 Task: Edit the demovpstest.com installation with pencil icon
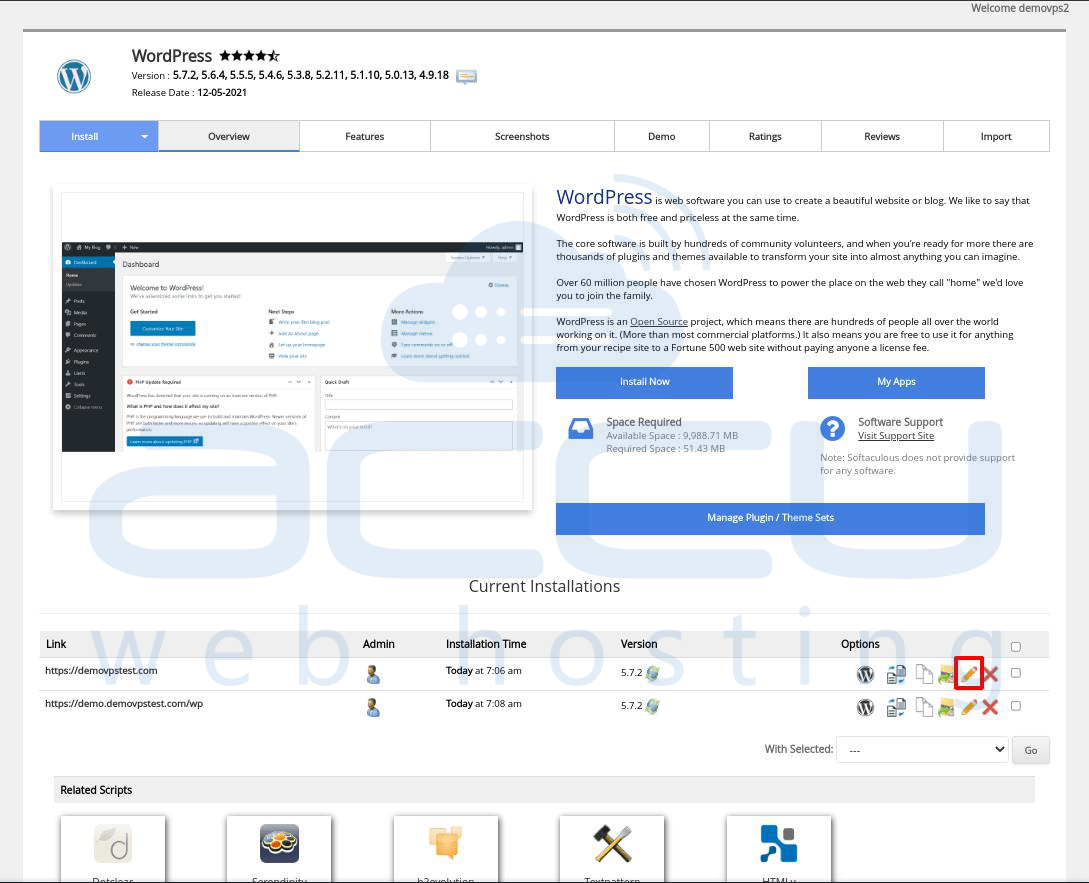tap(969, 673)
